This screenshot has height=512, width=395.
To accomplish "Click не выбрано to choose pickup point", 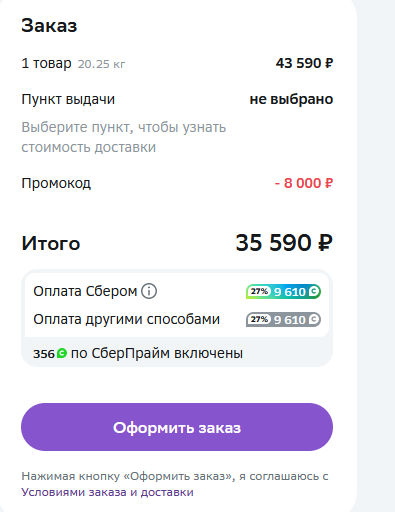I will click(x=291, y=99).
